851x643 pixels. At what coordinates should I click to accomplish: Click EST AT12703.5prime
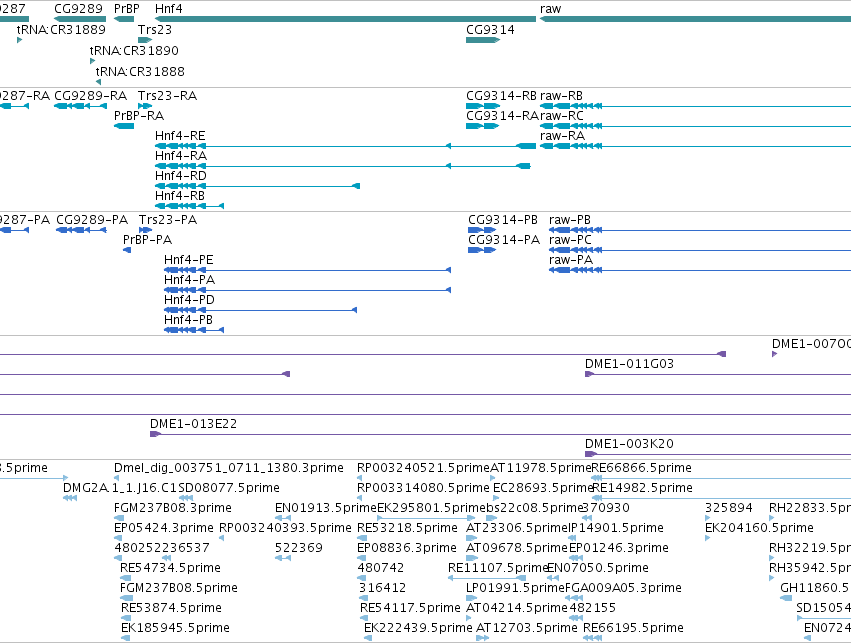tap(526, 628)
